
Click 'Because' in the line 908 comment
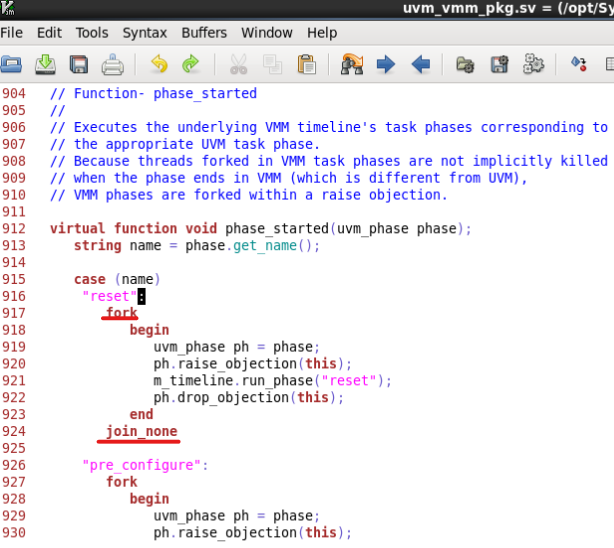point(101,161)
